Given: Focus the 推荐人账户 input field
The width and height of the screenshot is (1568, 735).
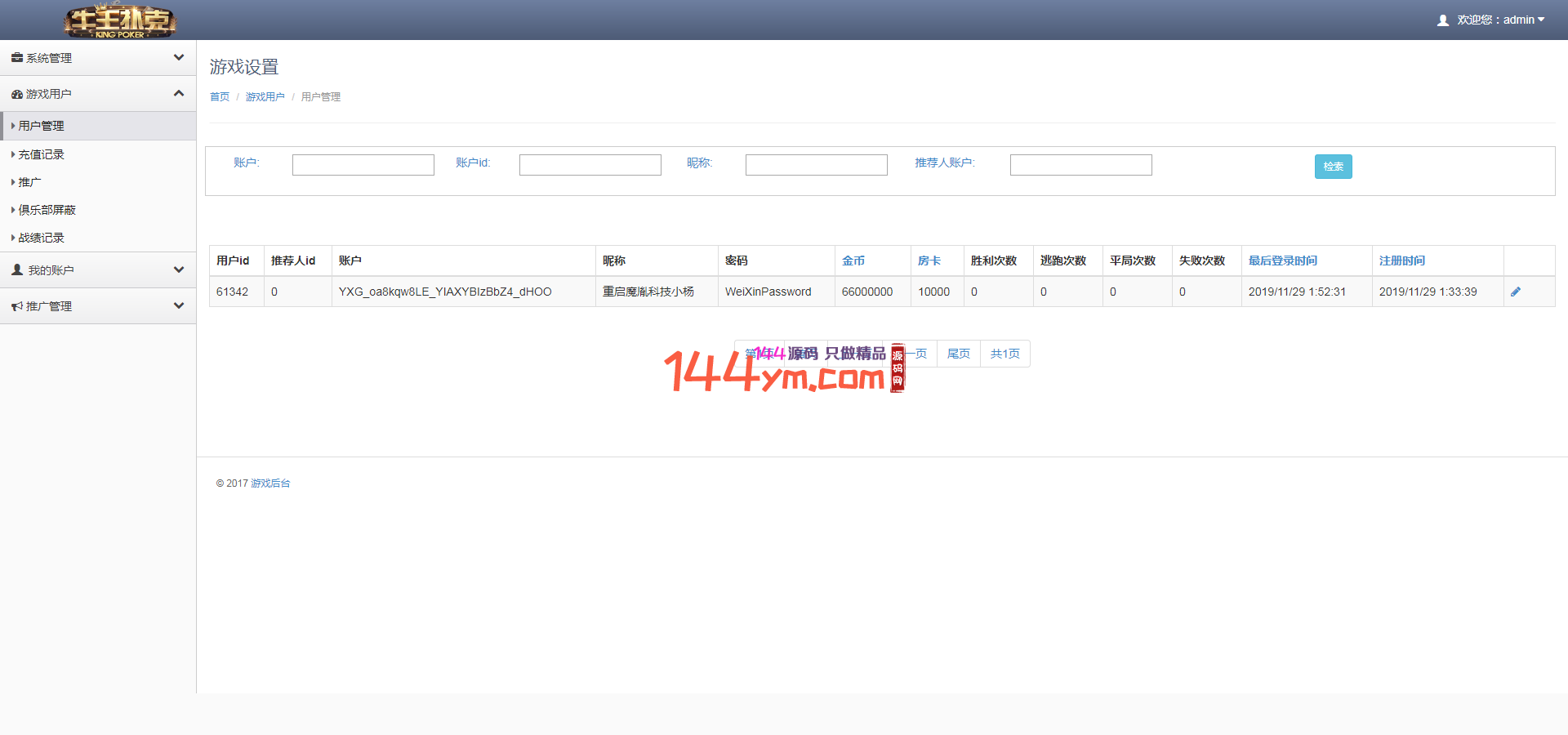Looking at the screenshot, I should (x=1080, y=165).
